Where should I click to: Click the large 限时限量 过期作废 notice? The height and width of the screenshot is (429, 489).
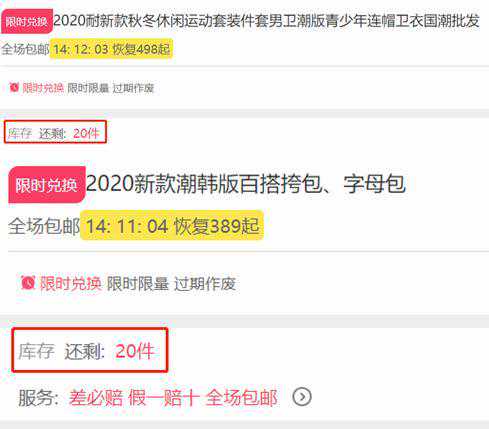click(x=171, y=284)
